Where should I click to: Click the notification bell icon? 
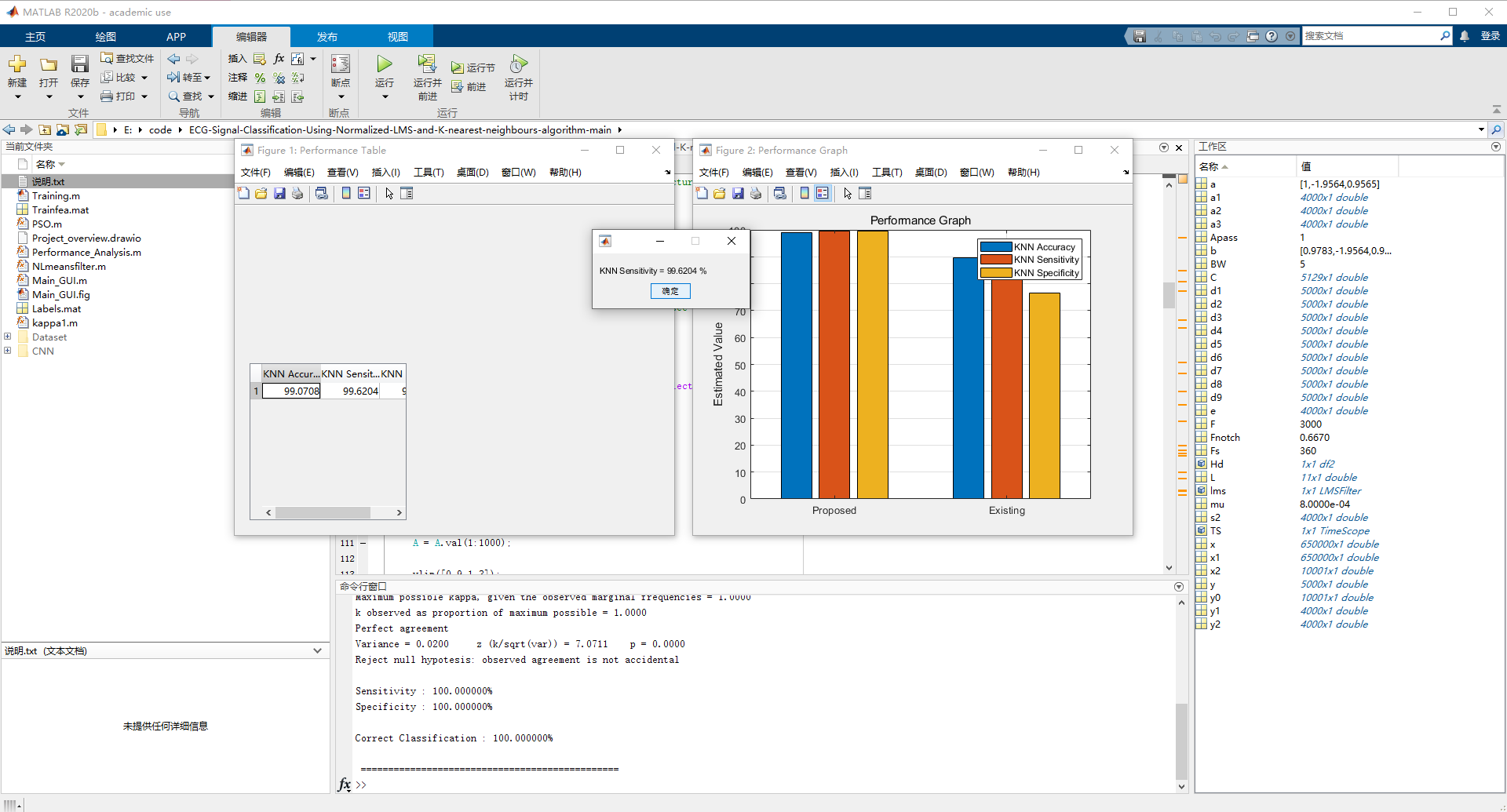pyautogui.click(x=1465, y=36)
